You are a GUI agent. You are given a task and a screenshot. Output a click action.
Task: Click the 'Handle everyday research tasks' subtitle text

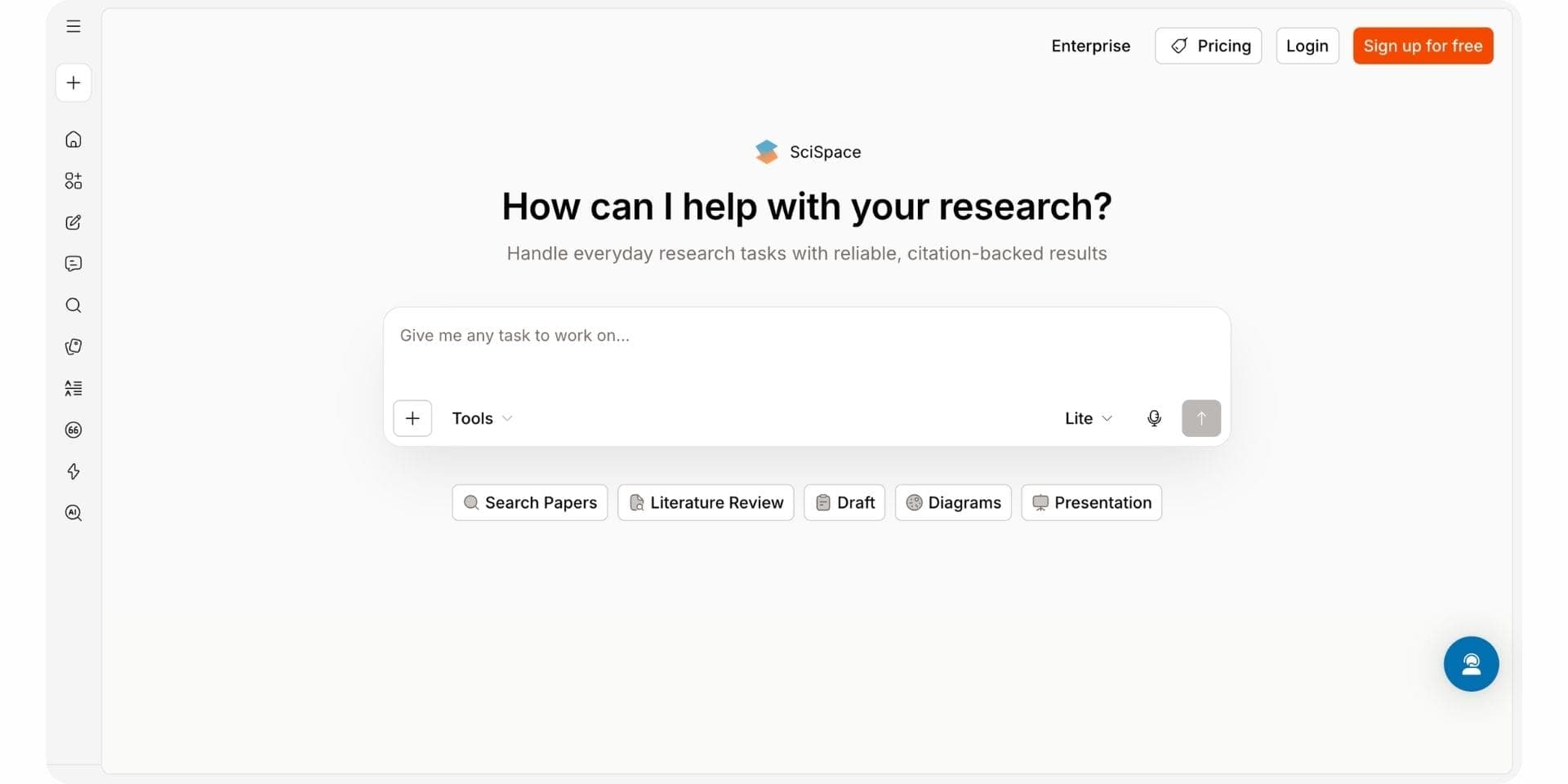coord(807,253)
